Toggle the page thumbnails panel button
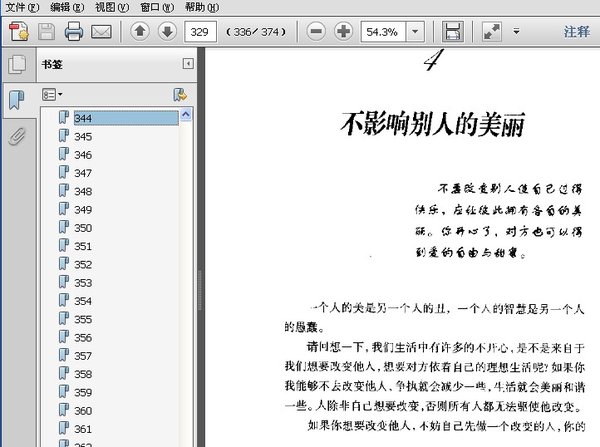 [x=17, y=64]
